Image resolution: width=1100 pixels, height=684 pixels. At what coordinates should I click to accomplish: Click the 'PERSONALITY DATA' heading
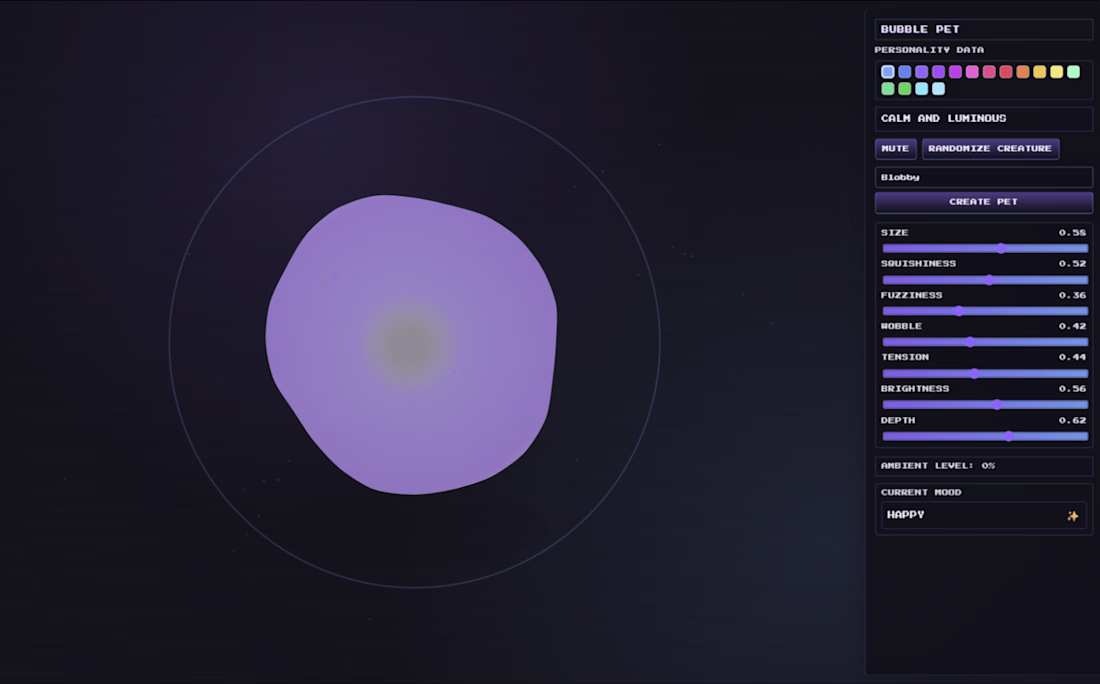(929, 50)
